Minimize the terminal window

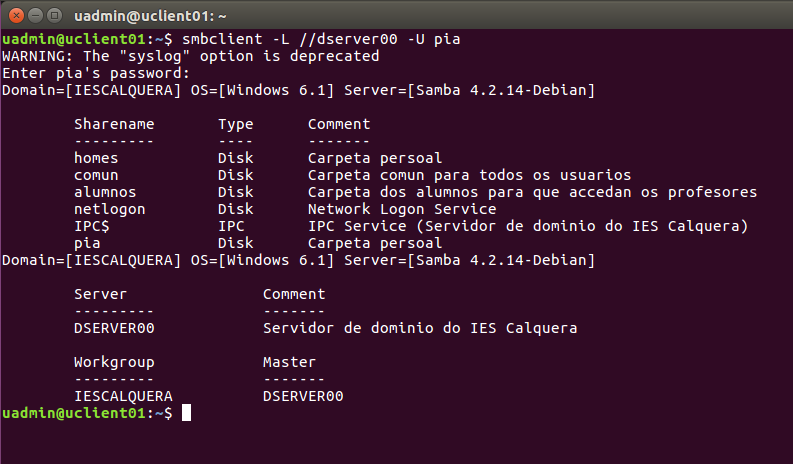tap(35, 16)
